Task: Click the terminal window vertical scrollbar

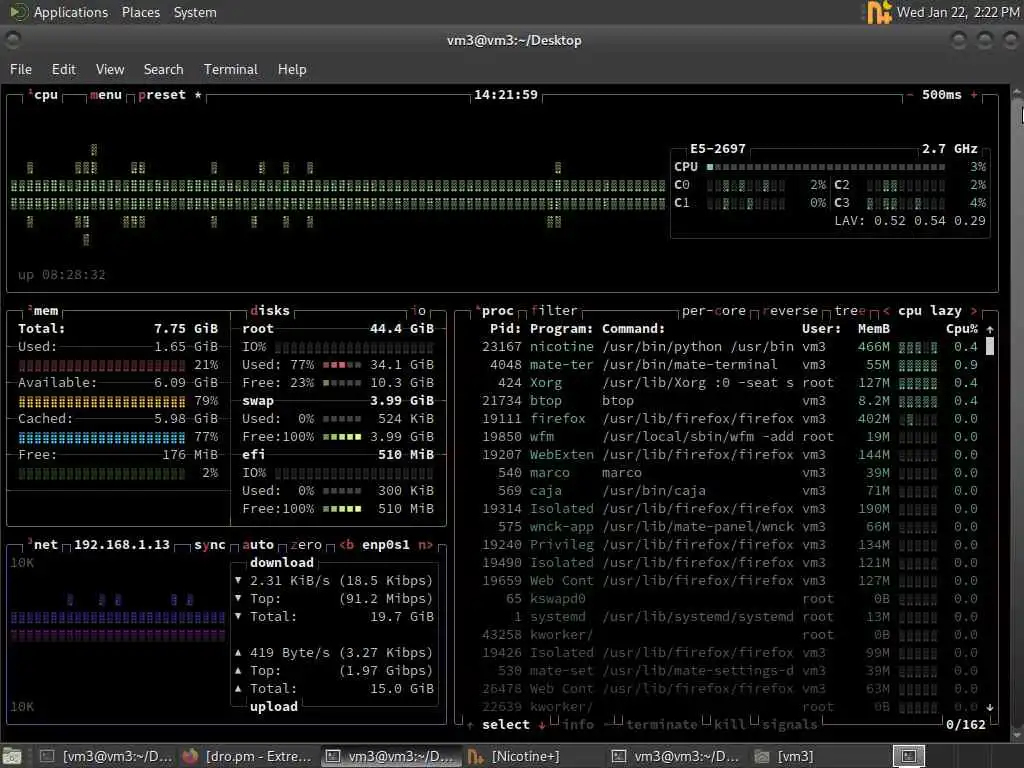Action: 1017,413
